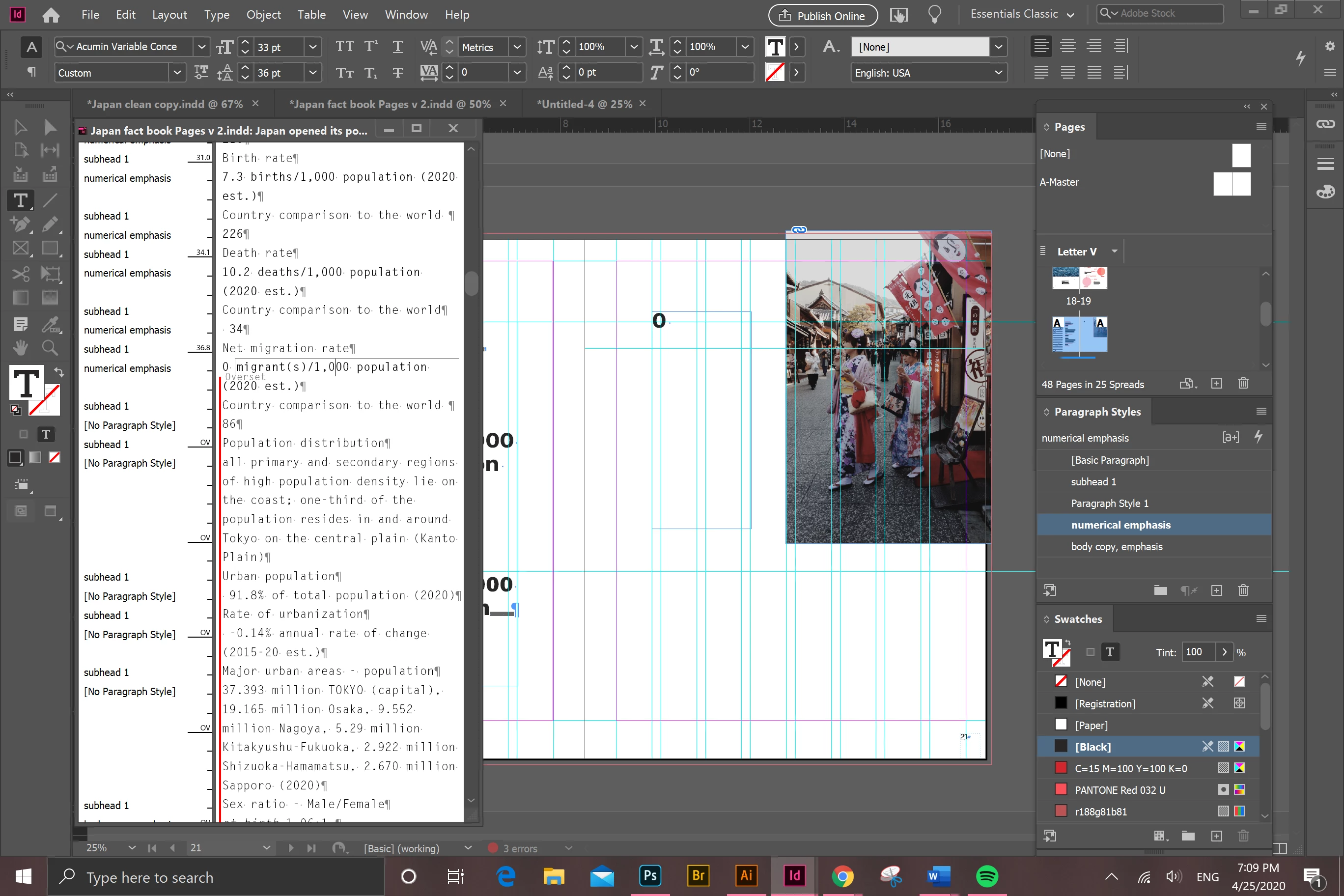The image size is (1344, 896).
Task: Switch to Japan clean copy.indd tab
Action: (165, 104)
